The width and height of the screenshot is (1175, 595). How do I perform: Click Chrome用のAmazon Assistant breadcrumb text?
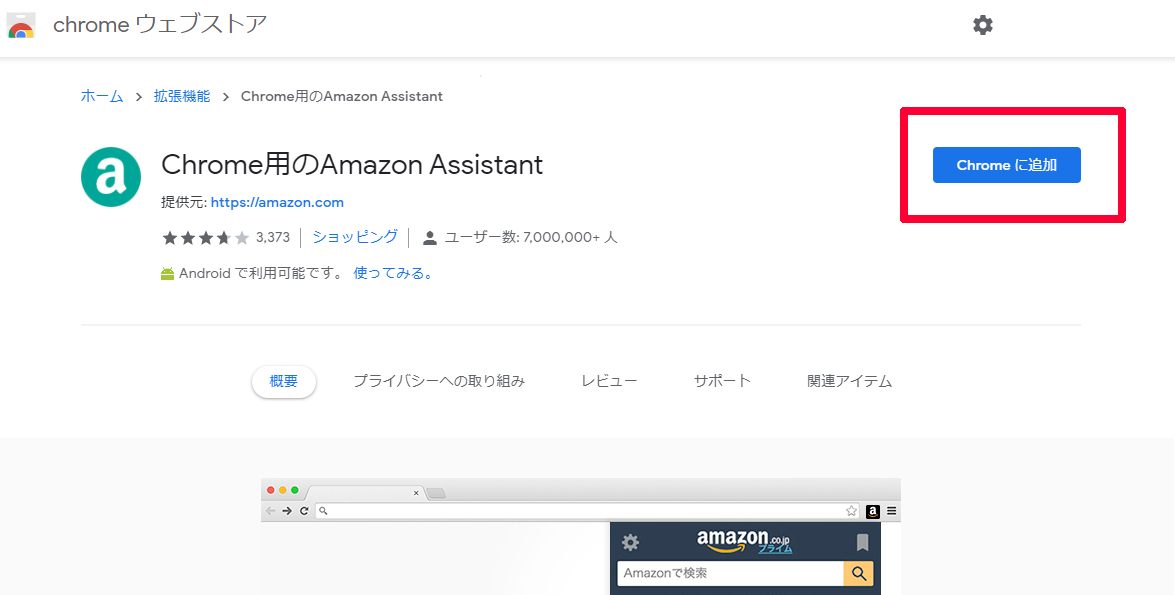coord(342,96)
